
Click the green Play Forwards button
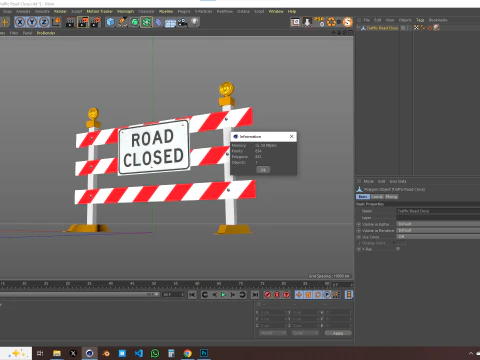point(224,295)
